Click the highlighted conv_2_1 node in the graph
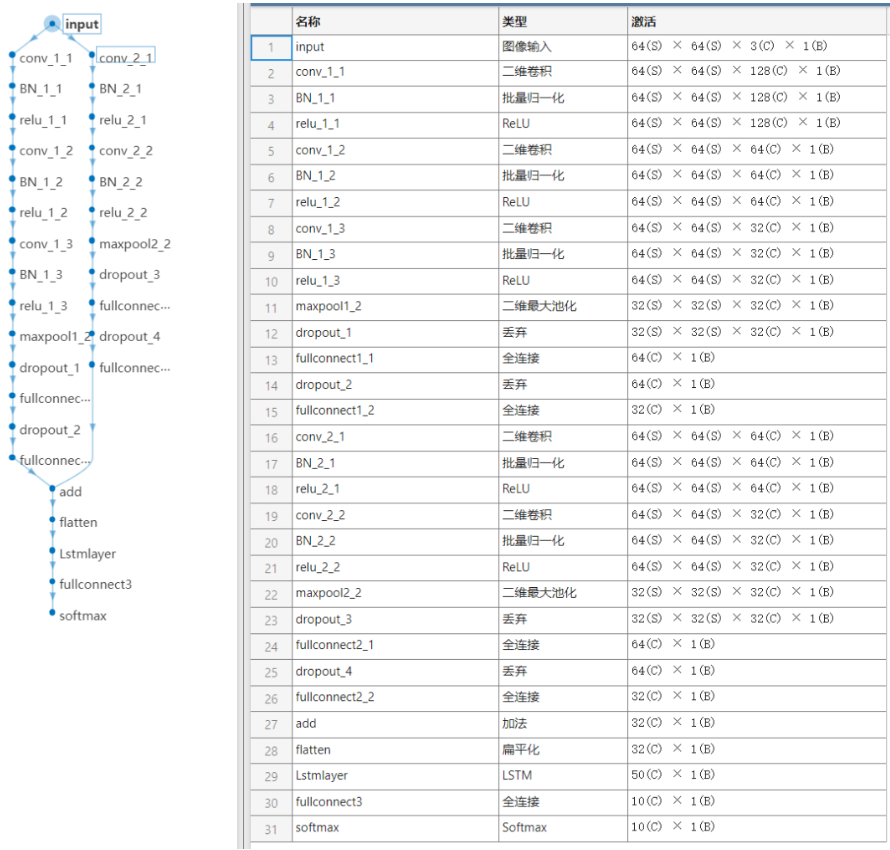890x850 pixels. (x=125, y=58)
